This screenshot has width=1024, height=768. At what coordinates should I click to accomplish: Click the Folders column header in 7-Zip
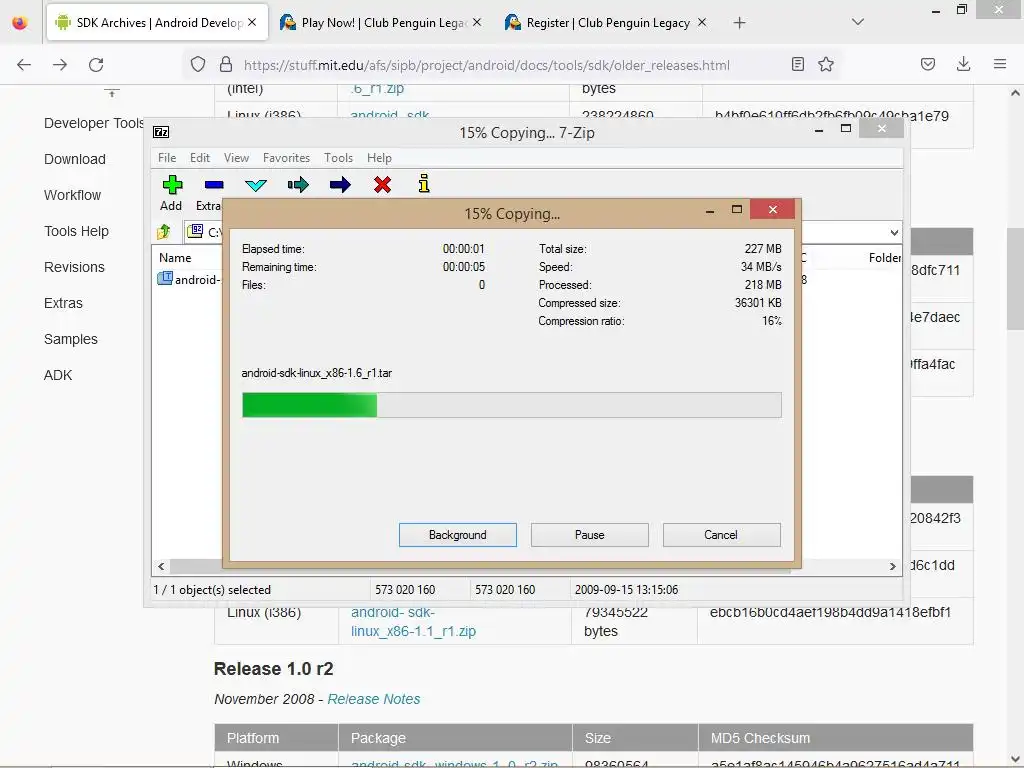coord(884,258)
